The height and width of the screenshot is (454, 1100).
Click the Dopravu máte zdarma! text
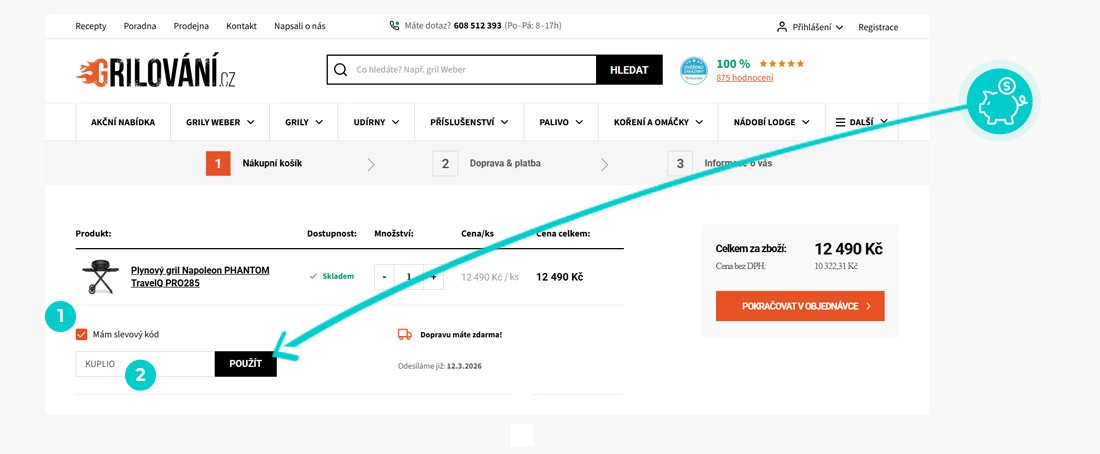tap(461, 335)
